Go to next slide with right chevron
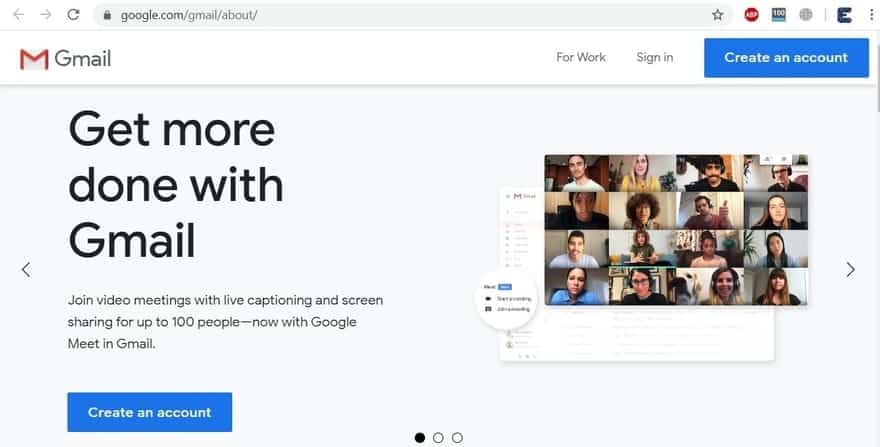This screenshot has height=447, width=880. tap(850, 270)
